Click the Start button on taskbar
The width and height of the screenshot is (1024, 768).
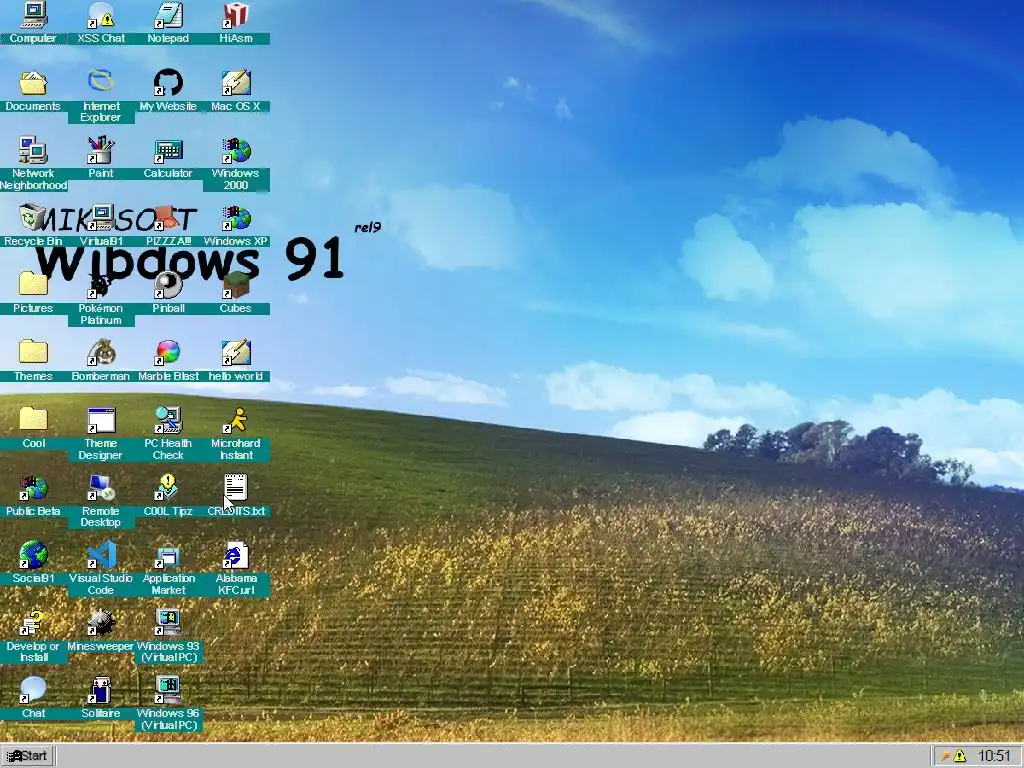pyautogui.click(x=27, y=756)
